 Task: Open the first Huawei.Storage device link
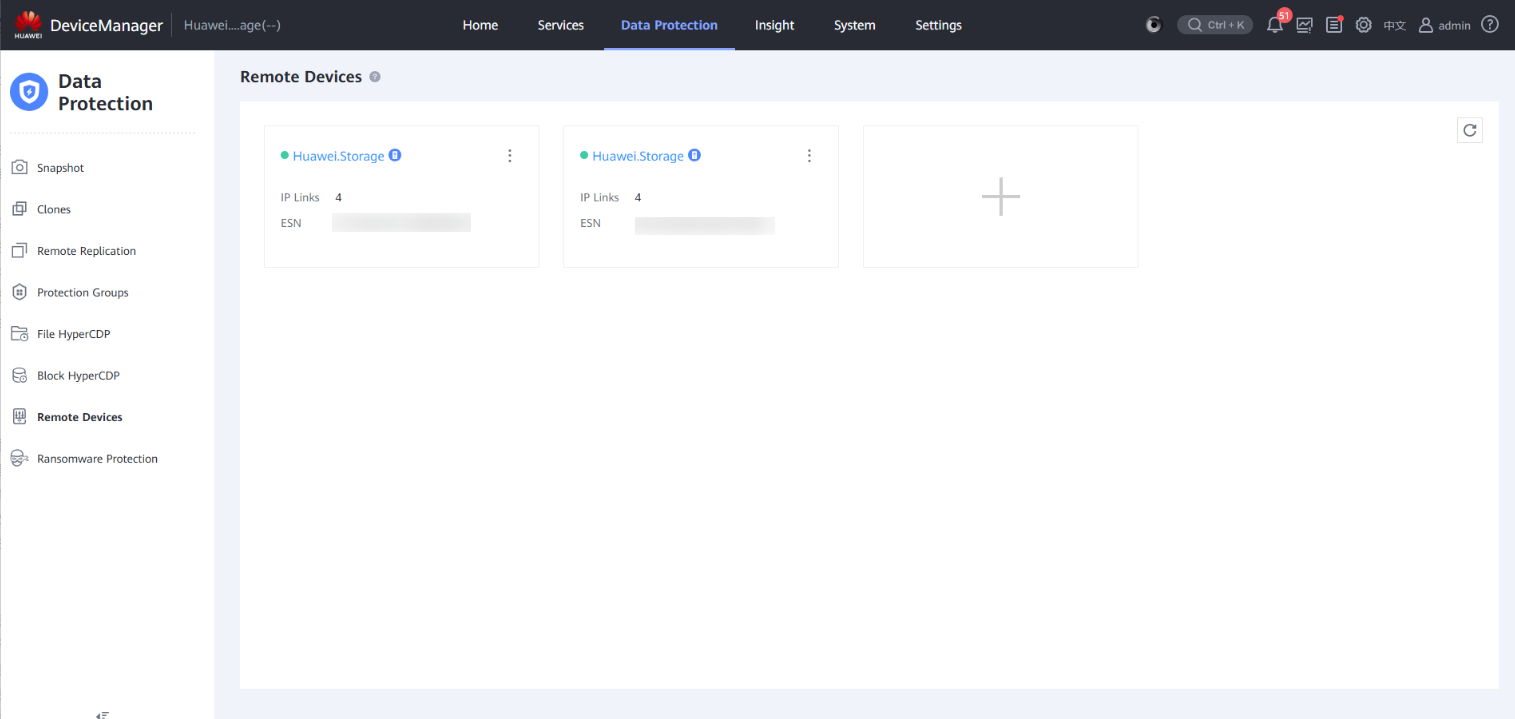click(x=338, y=156)
